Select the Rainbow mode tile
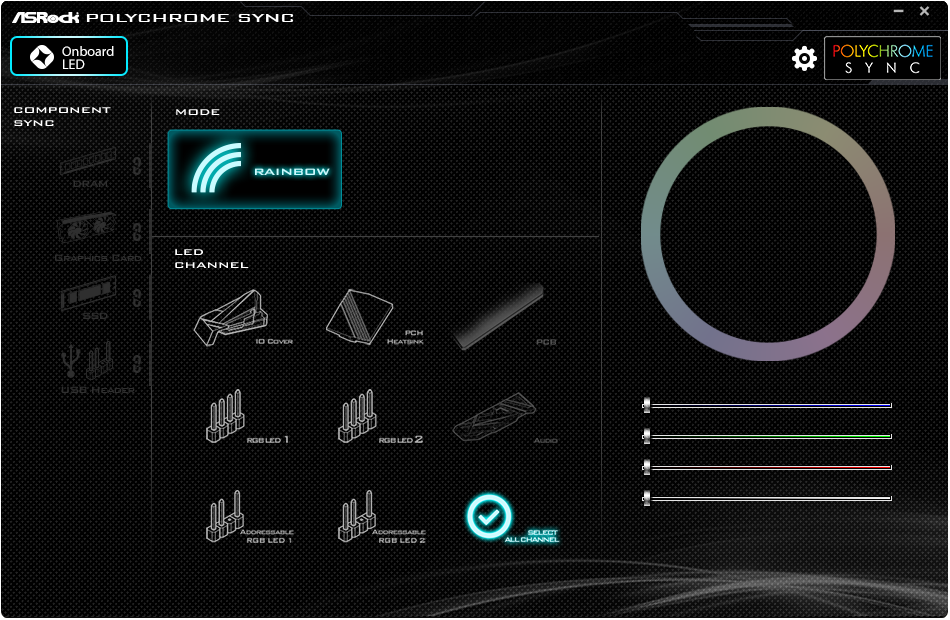This screenshot has width=950, height=620. (x=254, y=169)
